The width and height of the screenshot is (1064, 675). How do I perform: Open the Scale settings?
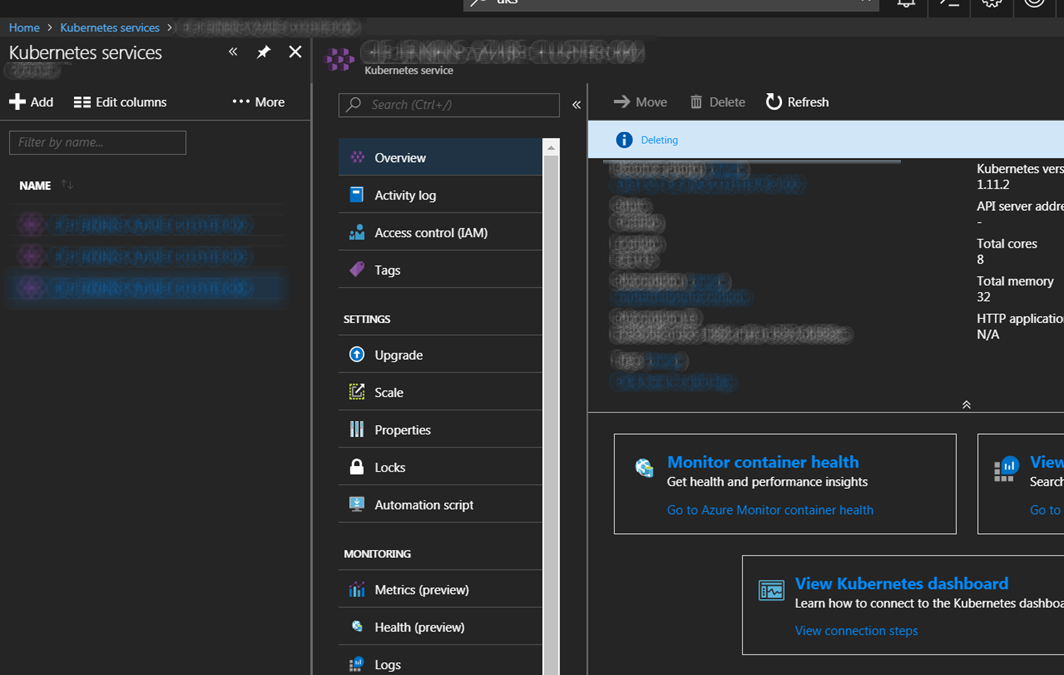click(x=440, y=391)
